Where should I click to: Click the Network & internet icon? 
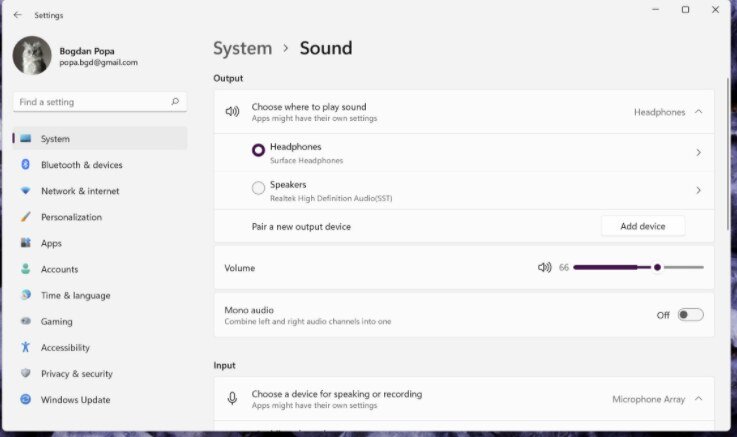[26, 191]
